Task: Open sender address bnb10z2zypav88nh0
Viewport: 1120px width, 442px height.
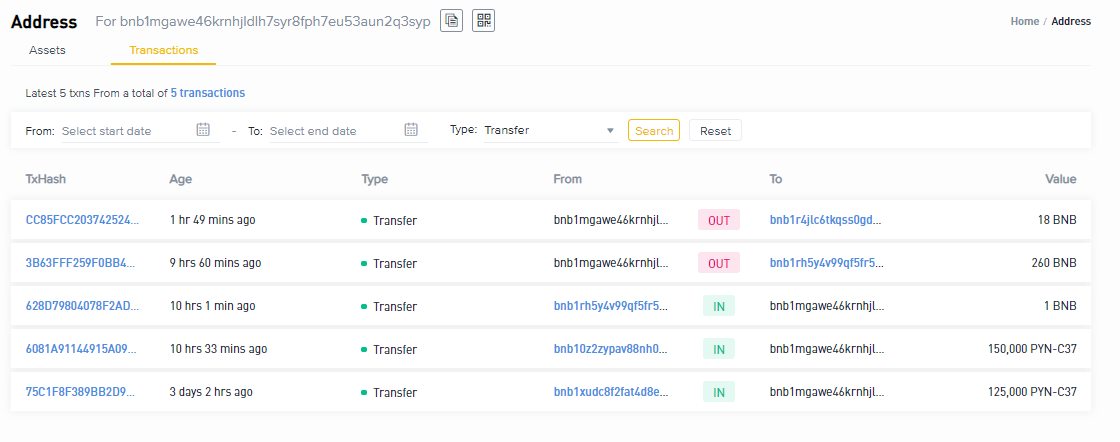Action: (x=611, y=349)
